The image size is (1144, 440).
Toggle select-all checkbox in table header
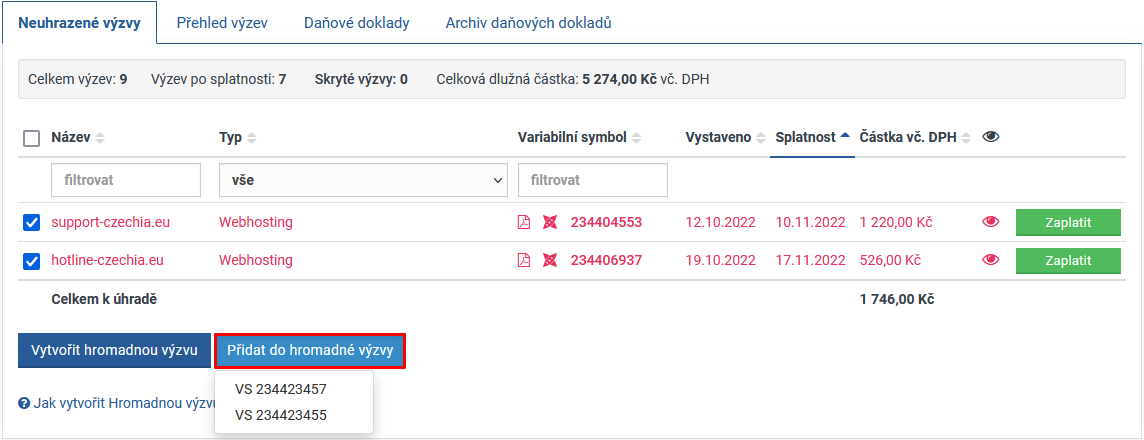(x=31, y=138)
